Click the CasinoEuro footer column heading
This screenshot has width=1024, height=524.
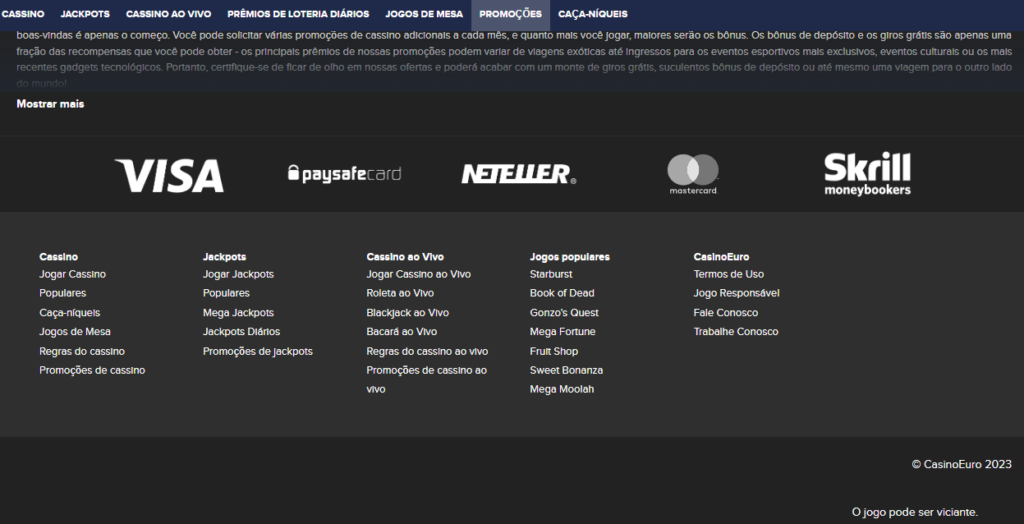coord(722,257)
